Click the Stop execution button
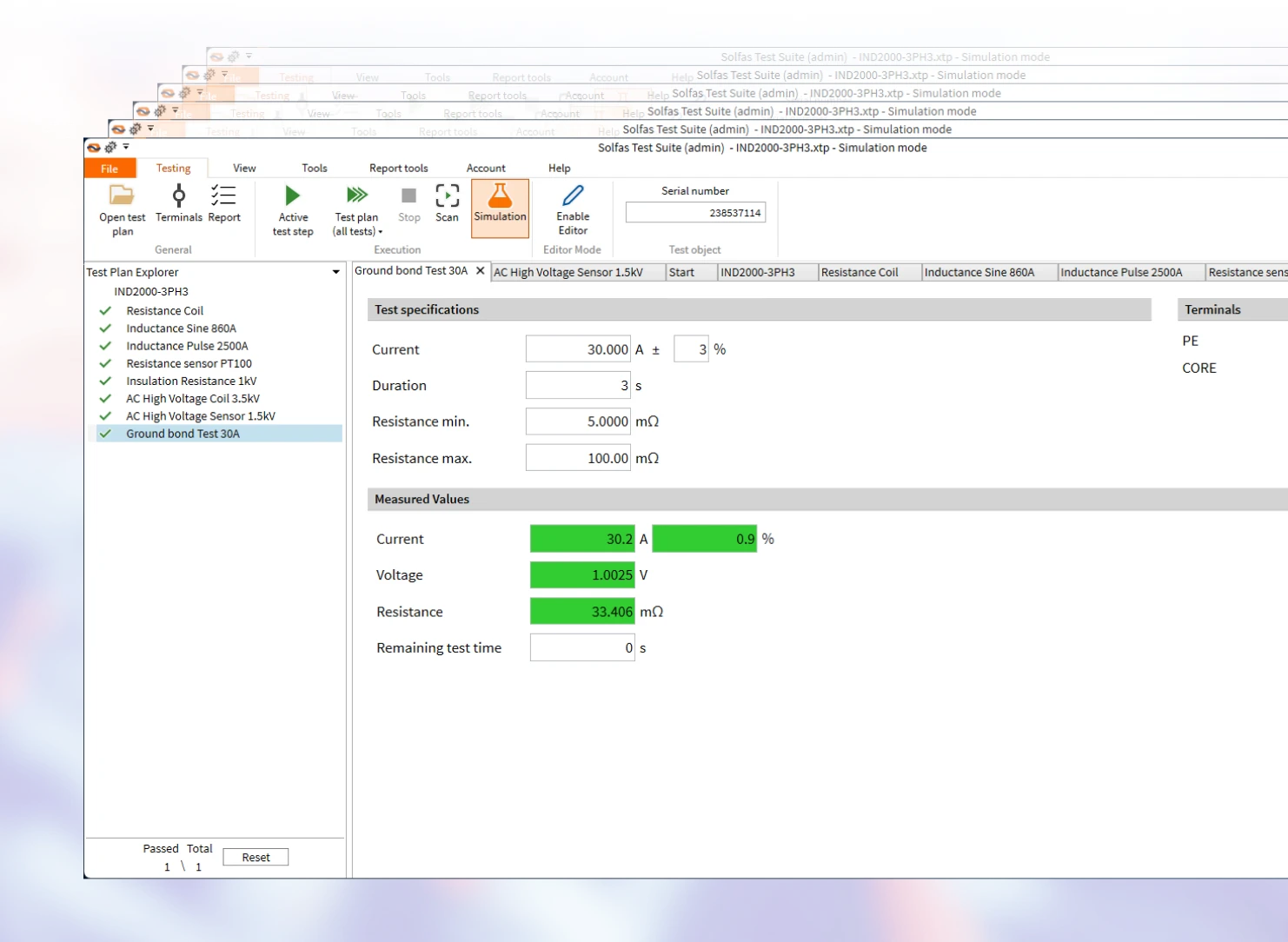1288x942 pixels. 408,202
